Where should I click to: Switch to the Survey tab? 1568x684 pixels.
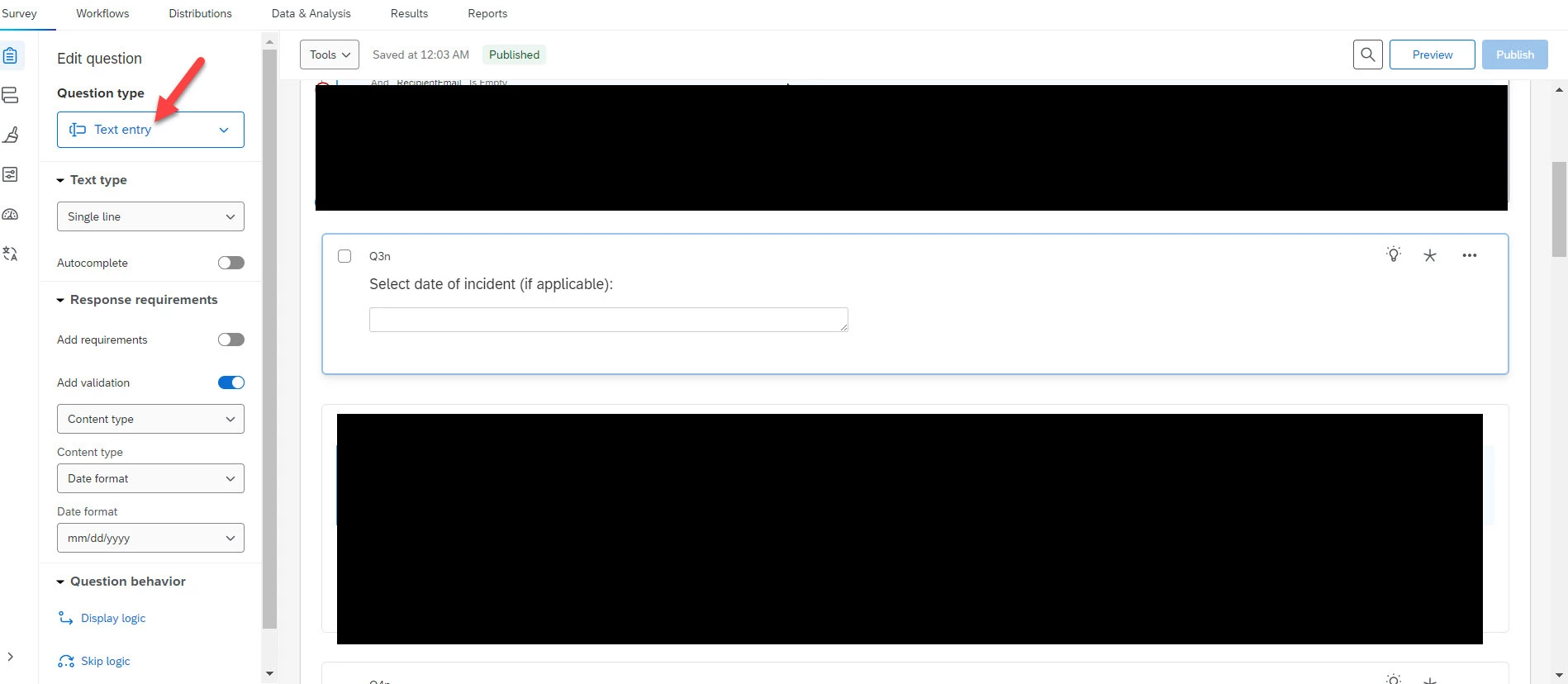coord(19,13)
